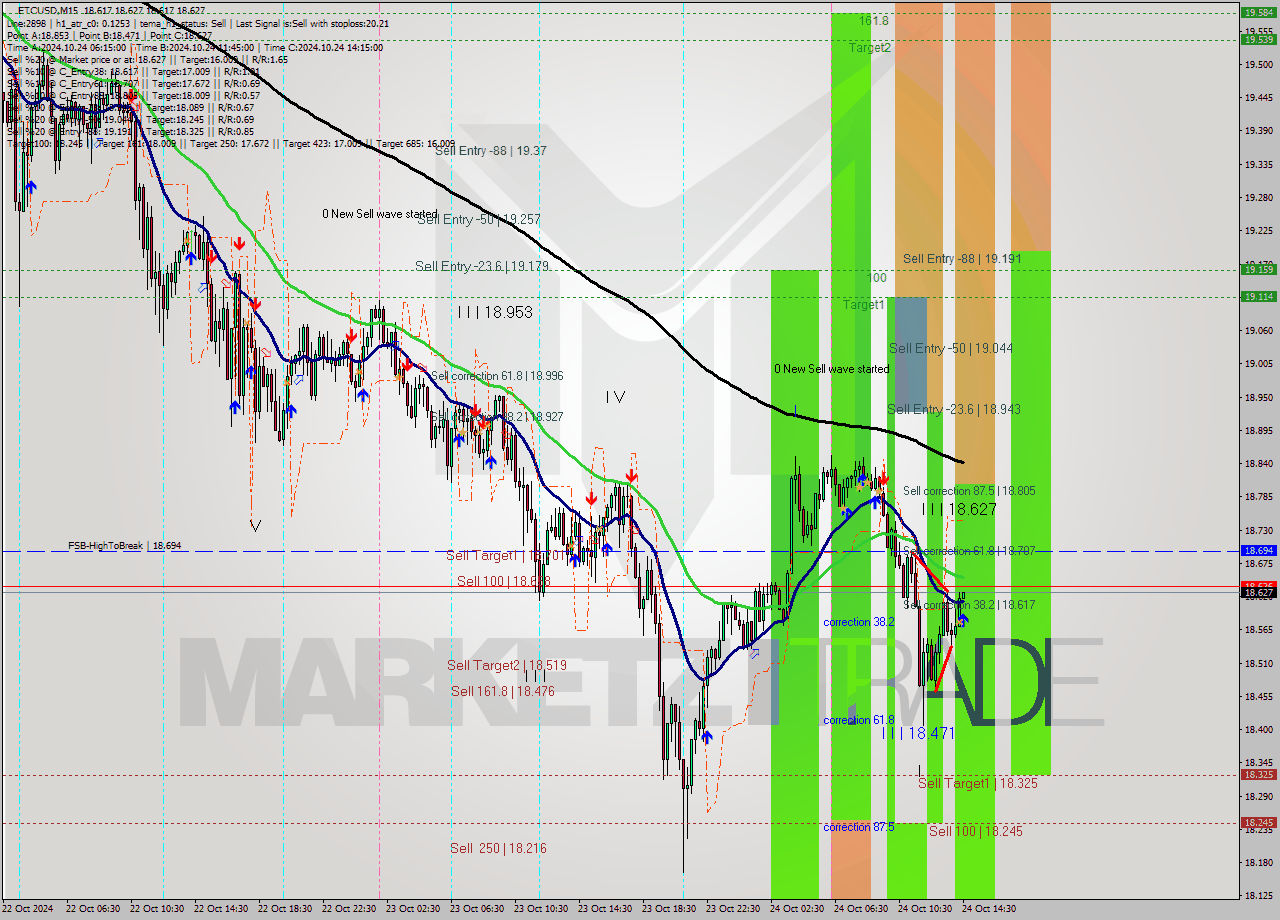Click the 18.840 price axis value
Image resolution: width=1280 pixels, height=920 pixels.
pos(1258,463)
